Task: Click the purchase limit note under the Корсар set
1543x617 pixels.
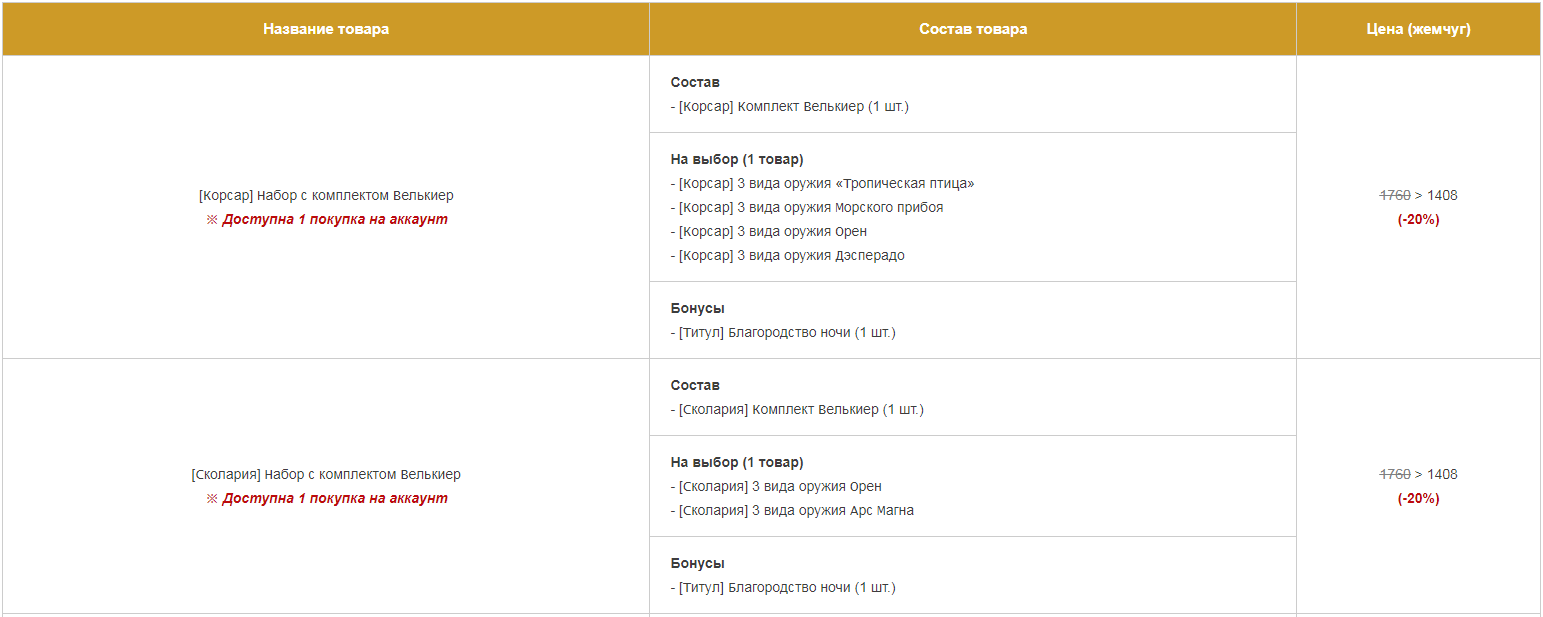Action: [x=334, y=220]
